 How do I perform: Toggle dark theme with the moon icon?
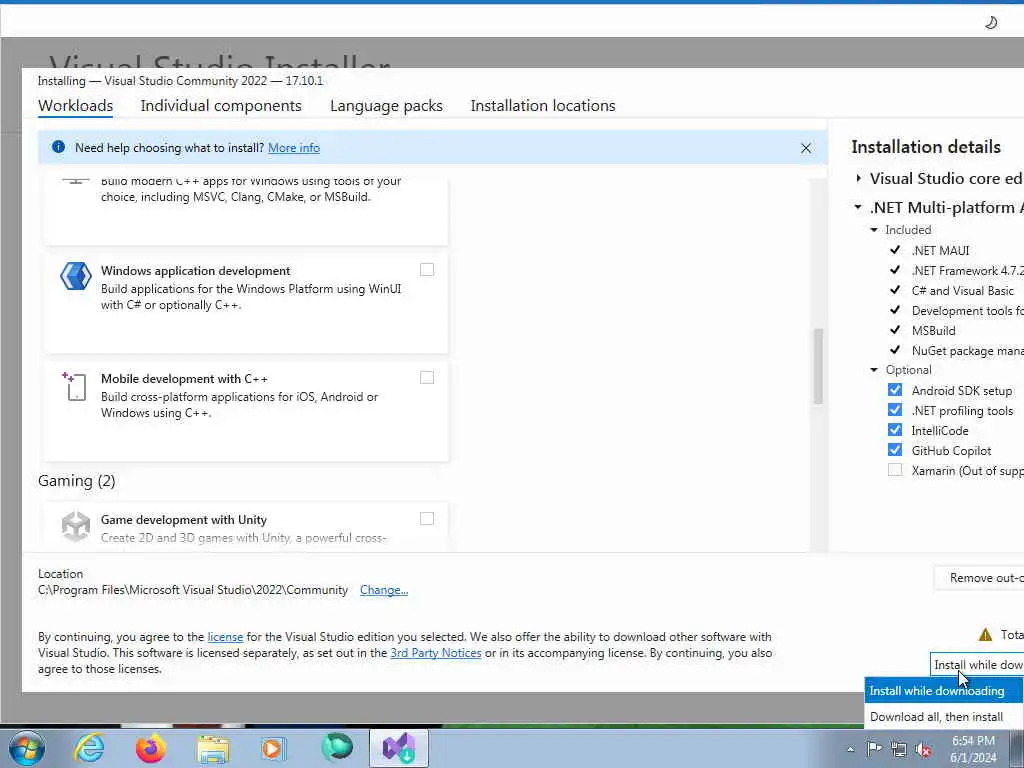991,23
